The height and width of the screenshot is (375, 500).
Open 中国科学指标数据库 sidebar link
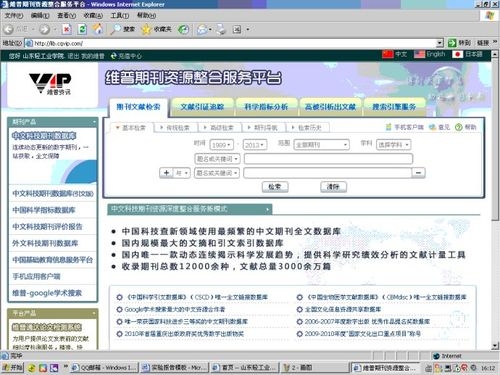[x=44, y=210]
